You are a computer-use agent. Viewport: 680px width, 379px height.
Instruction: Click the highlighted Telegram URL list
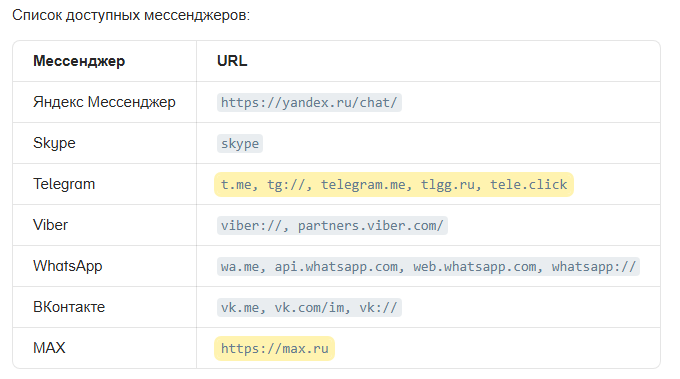(394, 184)
